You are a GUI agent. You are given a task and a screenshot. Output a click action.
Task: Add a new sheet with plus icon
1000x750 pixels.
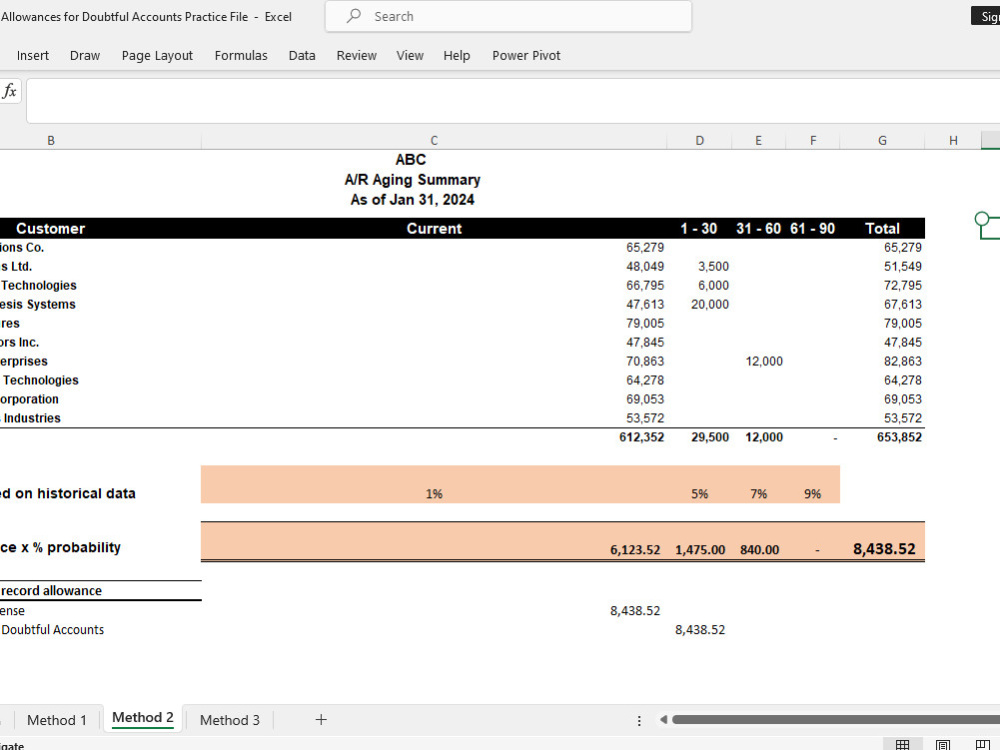(x=321, y=719)
